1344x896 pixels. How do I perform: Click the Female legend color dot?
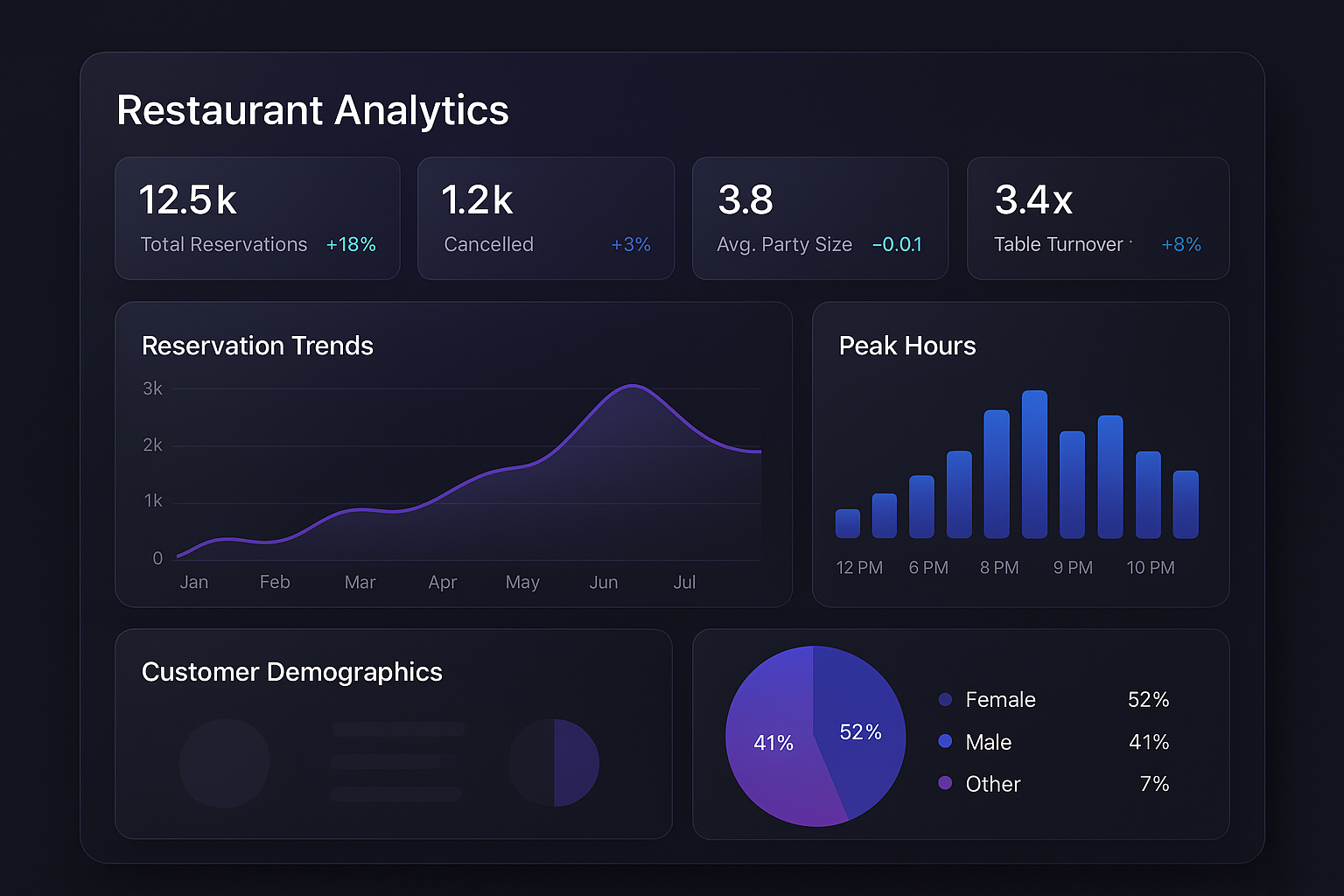[x=945, y=699]
